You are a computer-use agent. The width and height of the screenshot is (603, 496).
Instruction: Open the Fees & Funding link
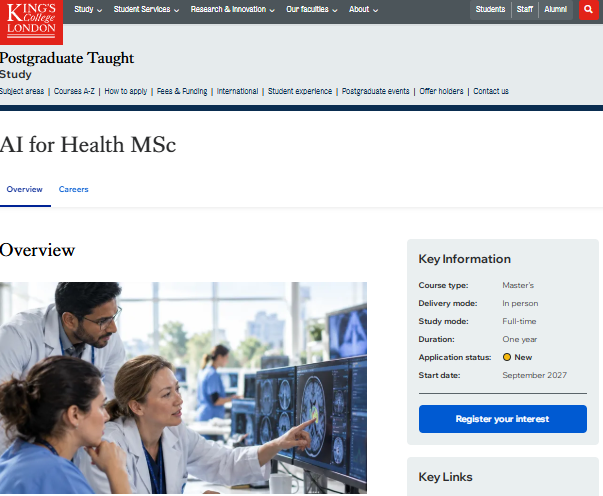182,91
